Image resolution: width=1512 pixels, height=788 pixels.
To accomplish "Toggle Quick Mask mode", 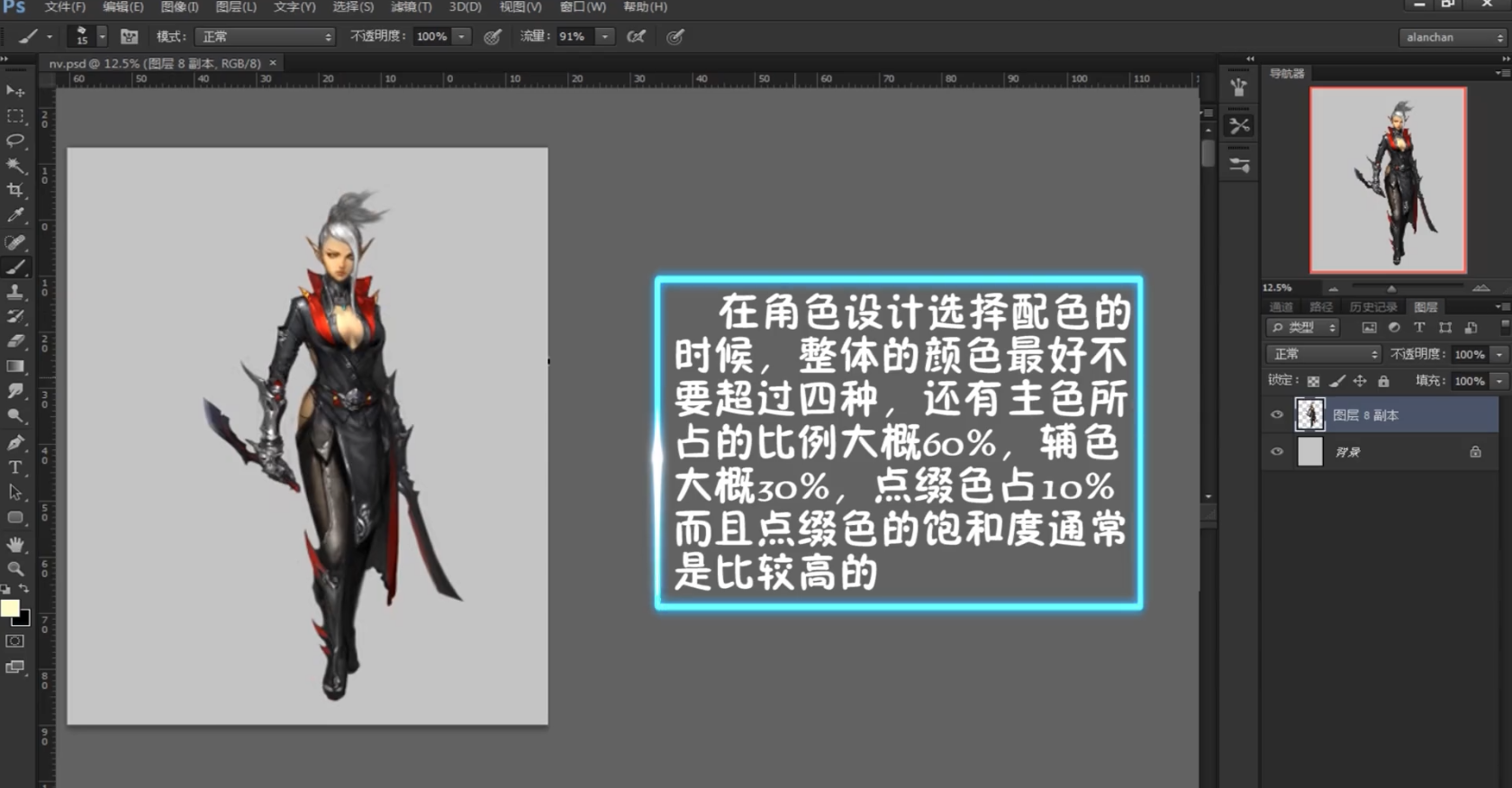I will tap(15, 641).
